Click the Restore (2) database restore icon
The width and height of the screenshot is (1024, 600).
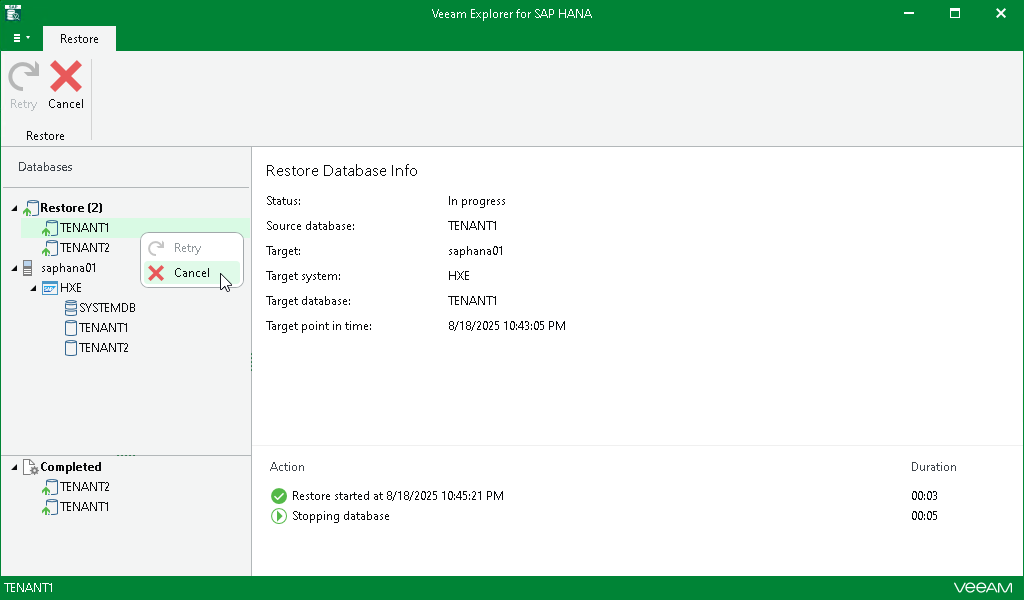coord(31,208)
